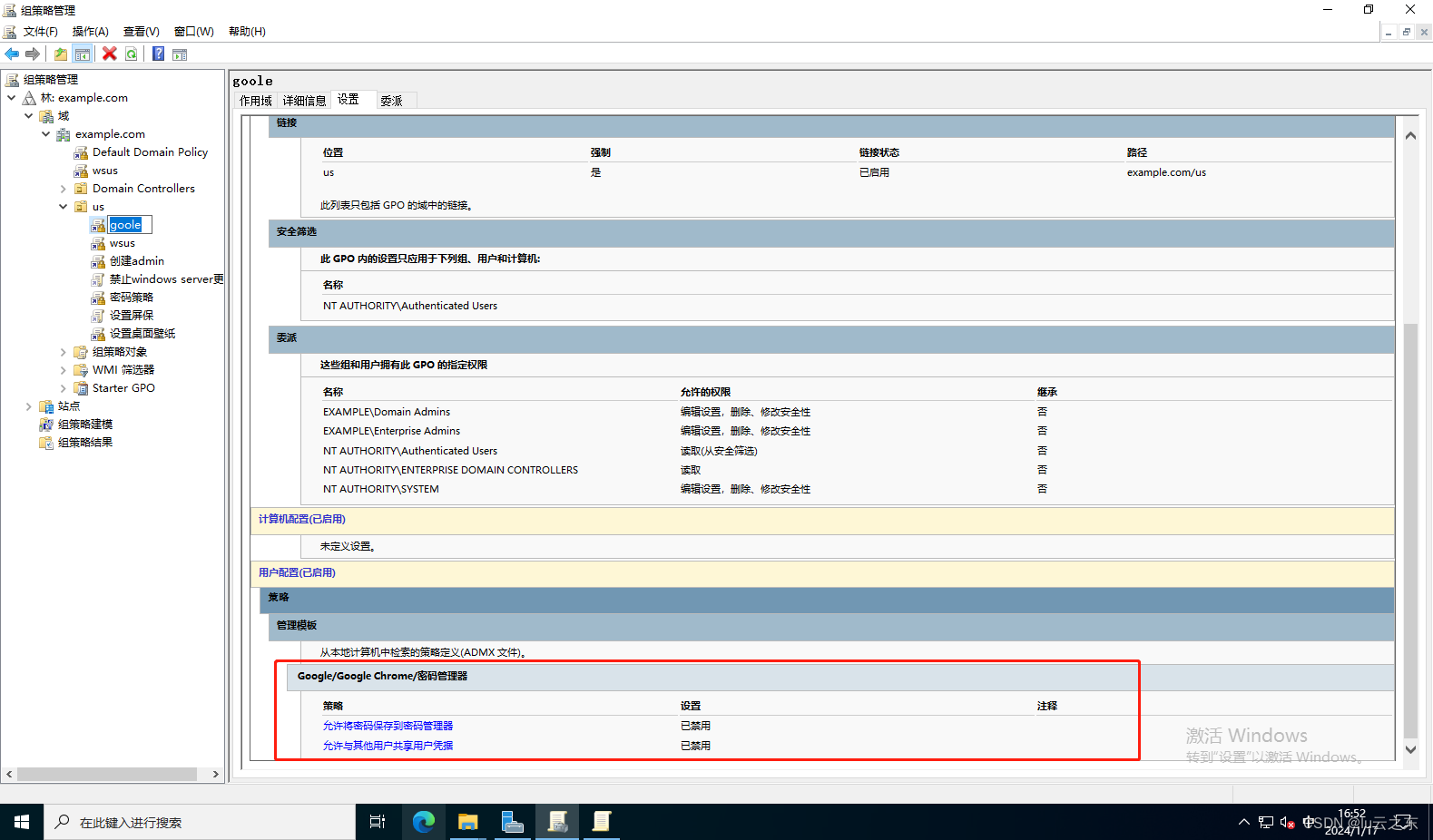Click the red X delete icon
The height and width of the screenshot is (840, 1433).
pos(110,54)
